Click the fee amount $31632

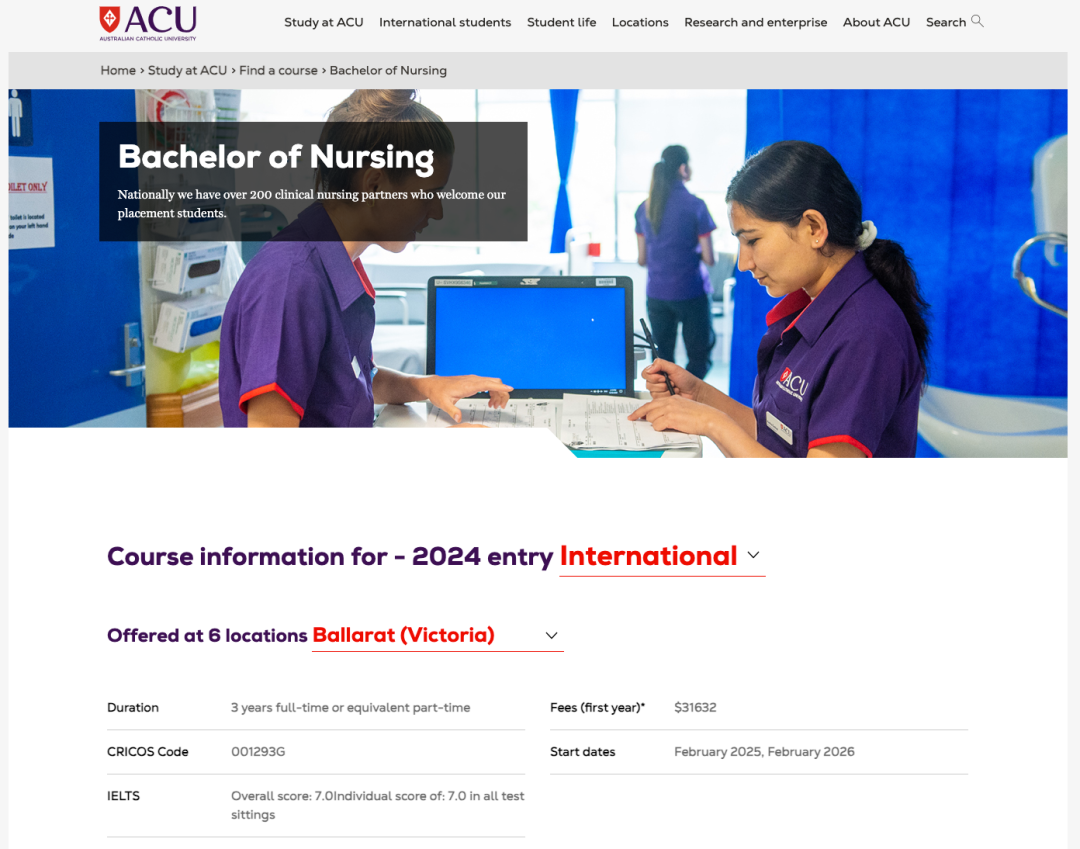[695, 708]
